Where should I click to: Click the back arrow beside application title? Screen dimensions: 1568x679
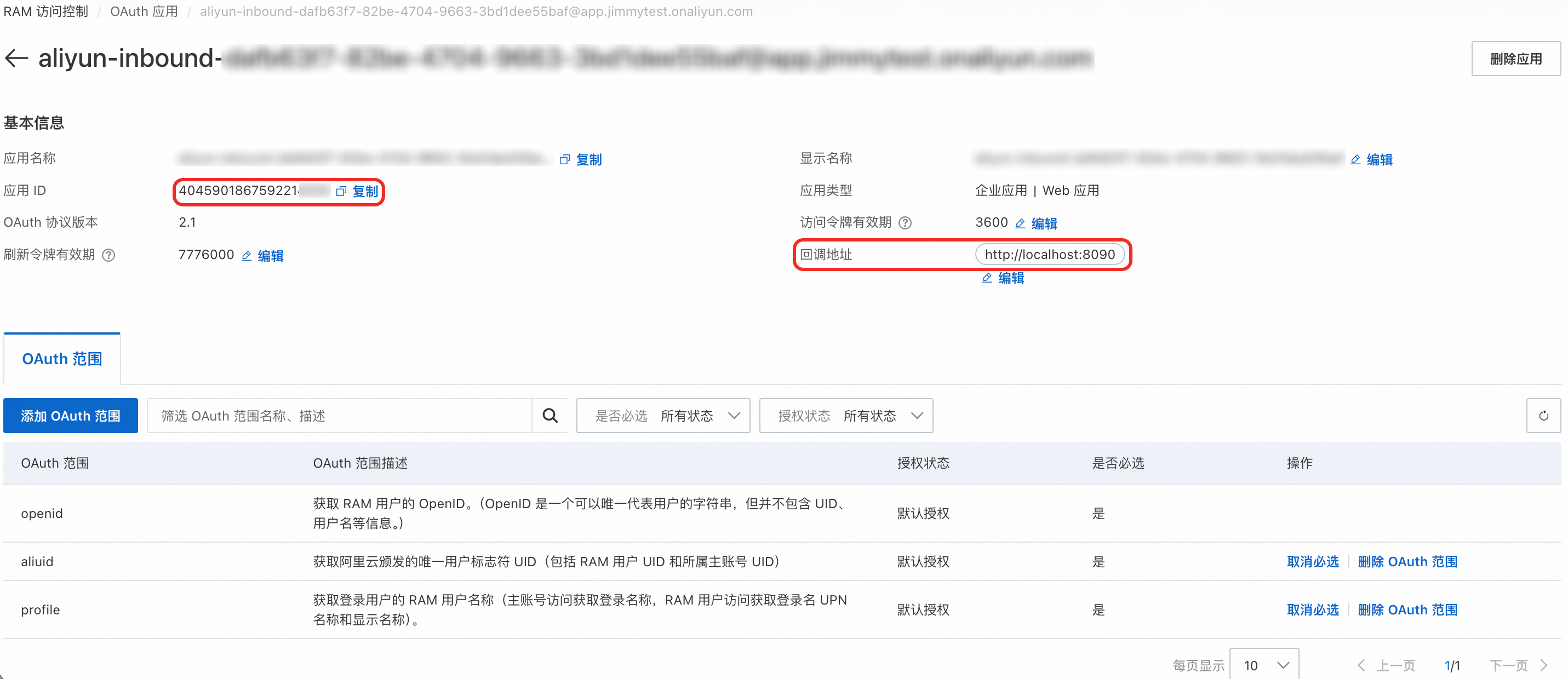pos(16,59)
